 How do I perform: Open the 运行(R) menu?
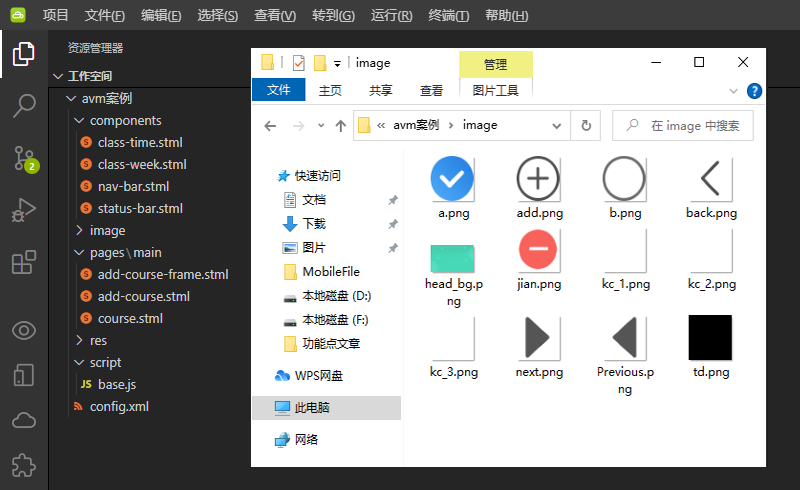pos(391,15)
